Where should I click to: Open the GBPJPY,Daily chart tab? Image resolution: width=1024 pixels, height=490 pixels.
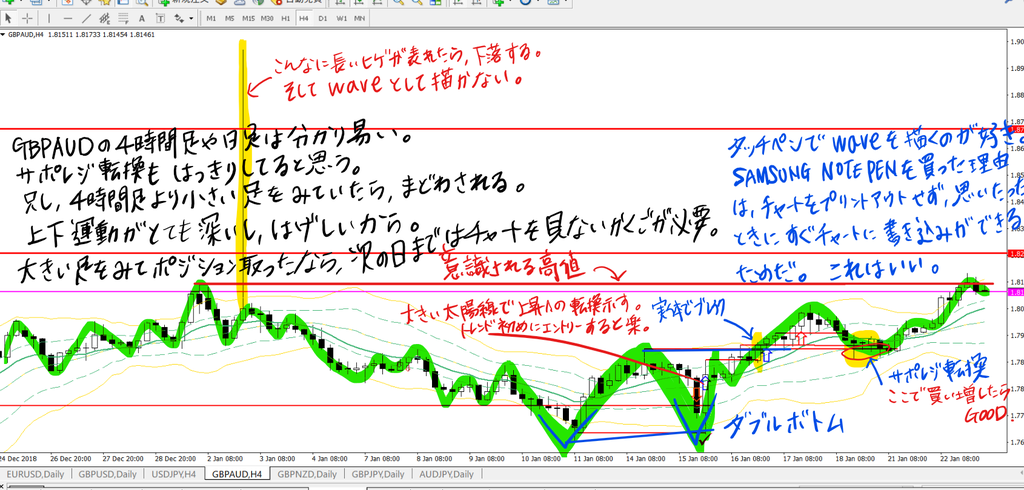click(x=377, y=474)
